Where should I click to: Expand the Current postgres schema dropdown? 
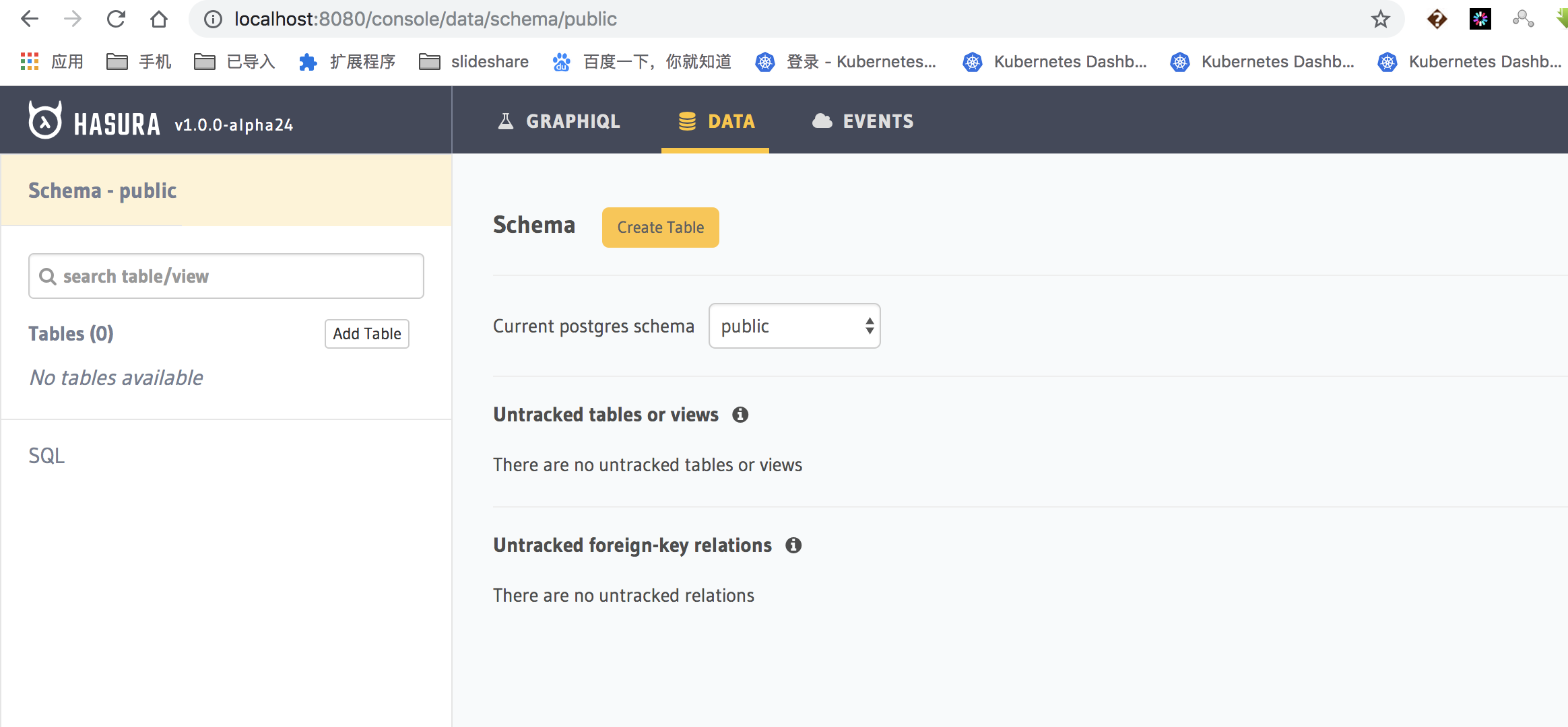pyautogui.click(x=795, y=326)
